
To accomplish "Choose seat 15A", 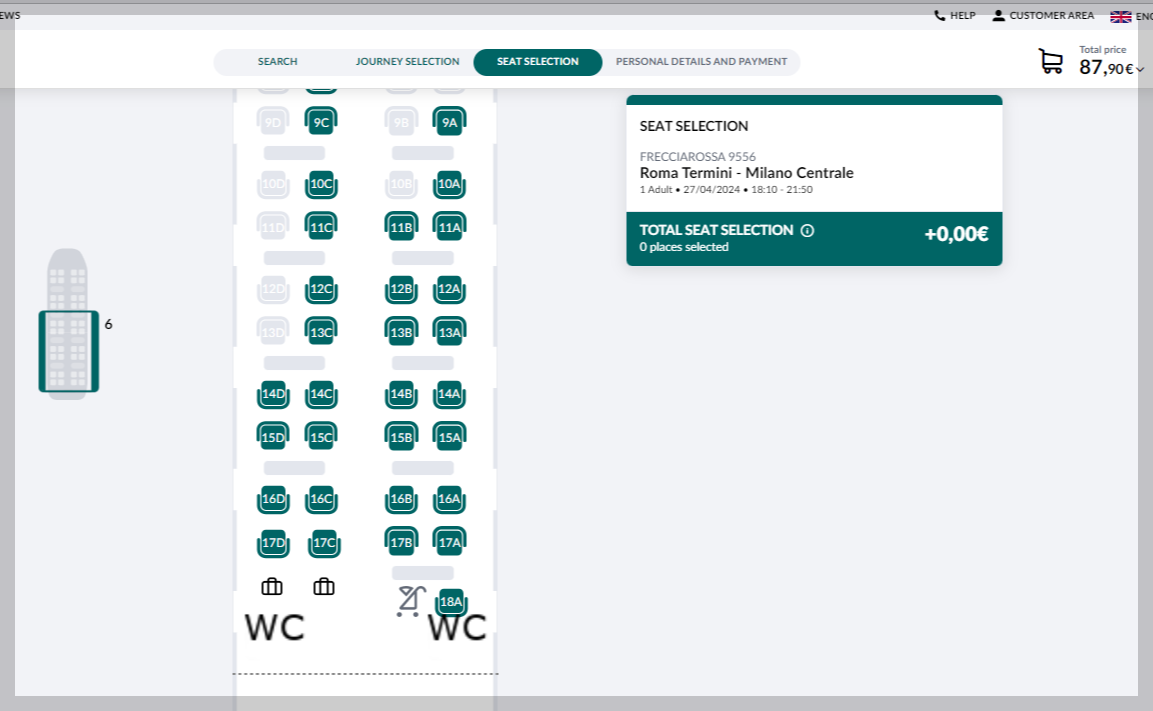I will (x=449, y=437).
